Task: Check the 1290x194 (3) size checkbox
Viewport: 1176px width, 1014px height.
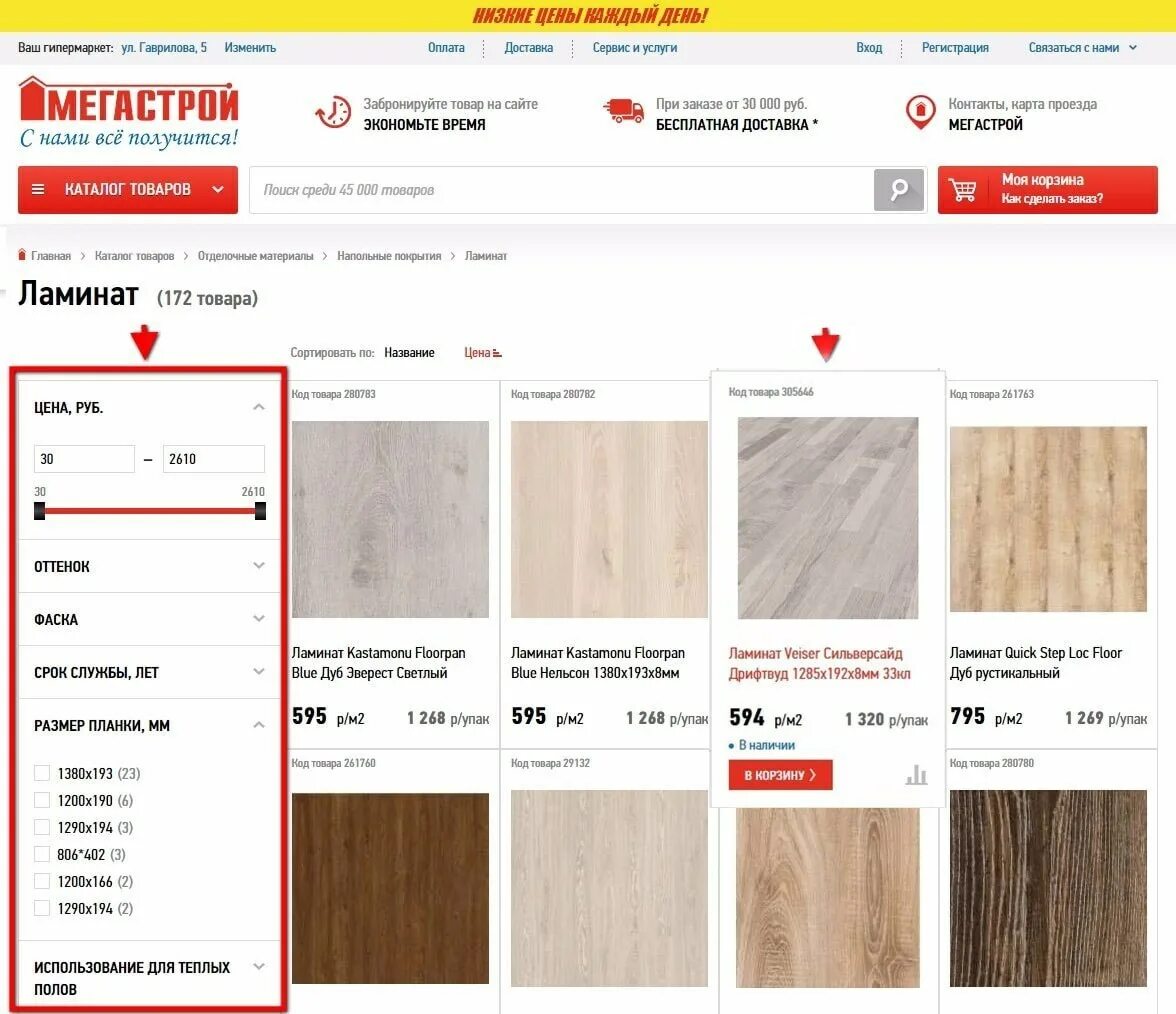Action: [x=42, y=826]
